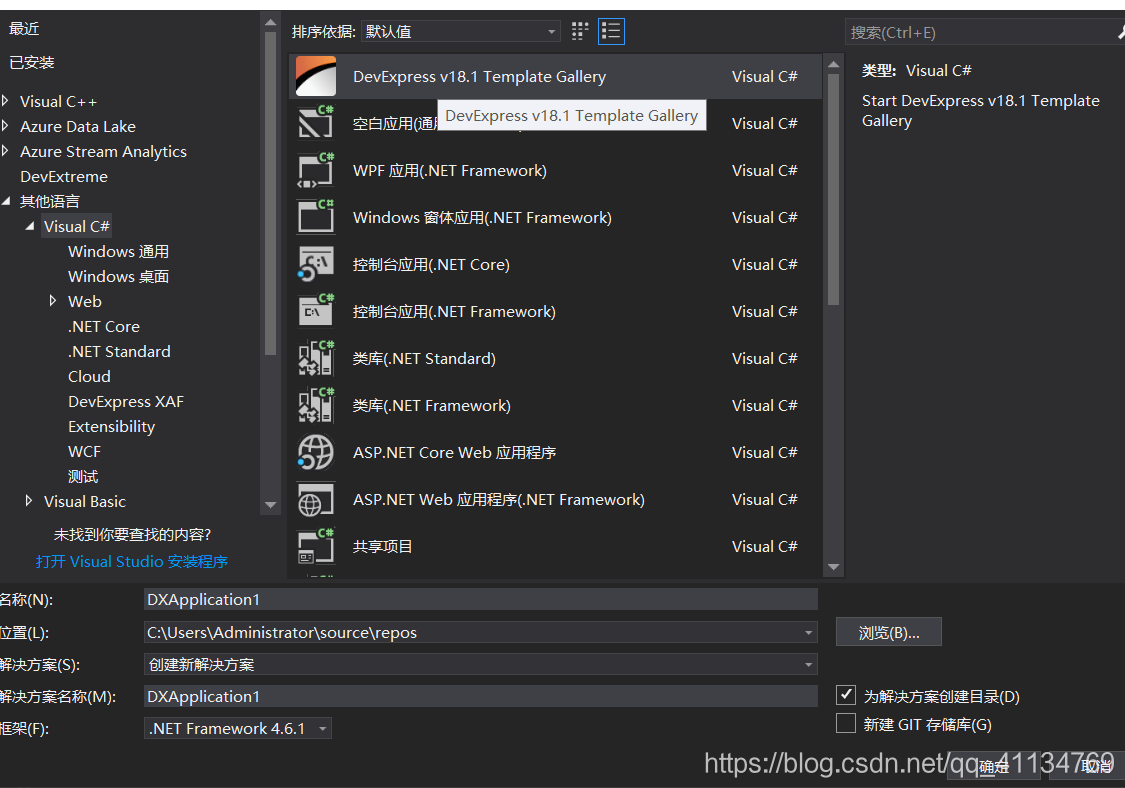Screen dimensions: 1125x788
Task: Toggle 为解决方案创建目录 checkbox
Action: [846, 695]
